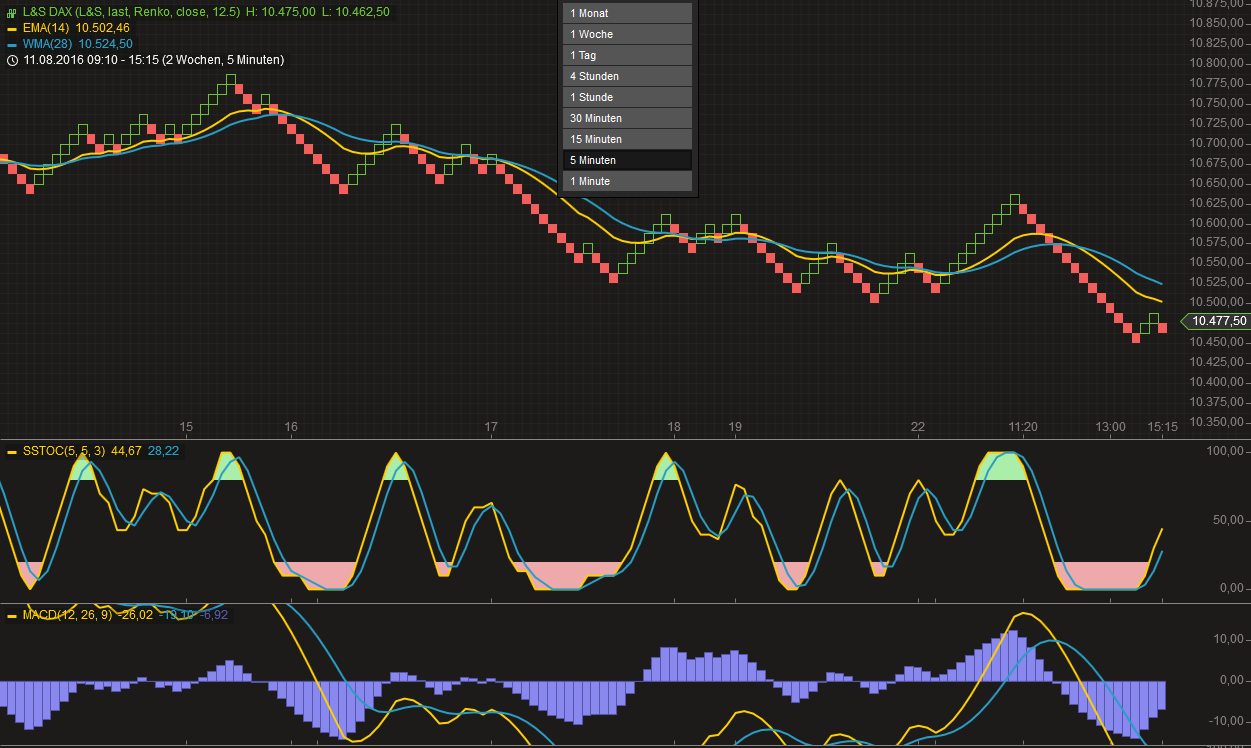The image size is (1251, 748).
Task: Click the Renko chart type icon beside L&S DAX
Action: point(12,11)
